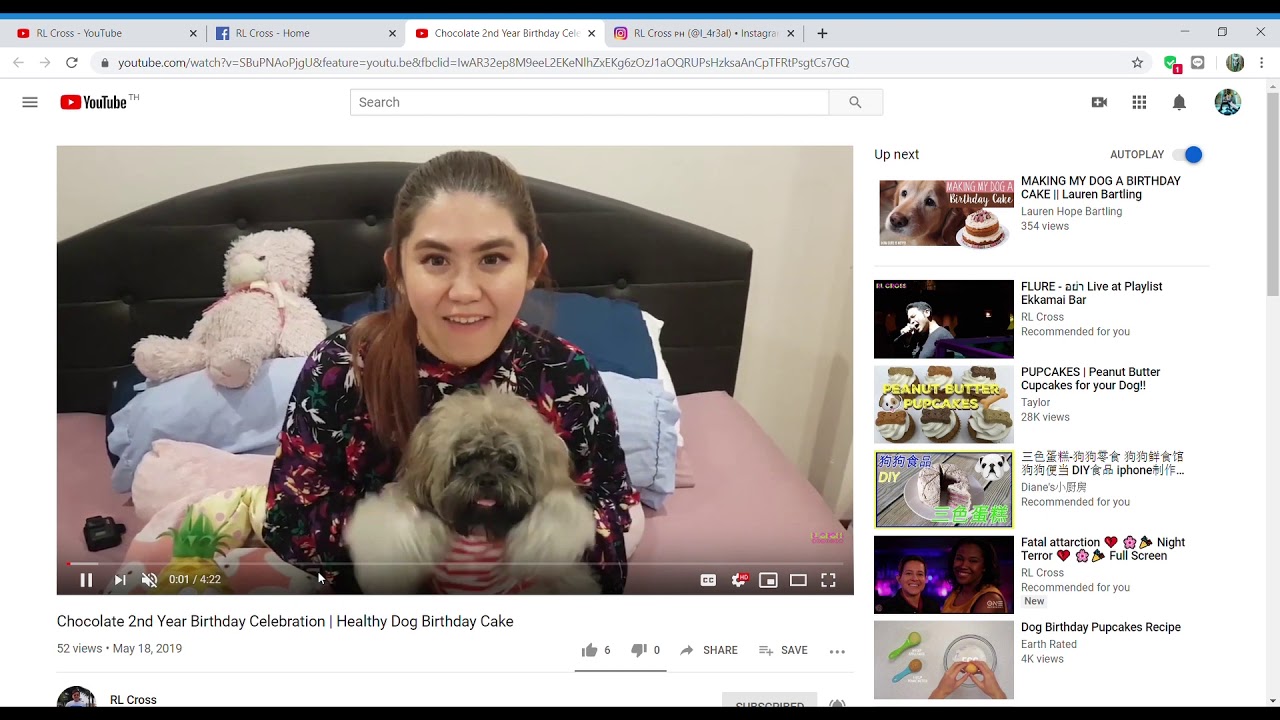The height and width of the screenshot is (720, 1280).
Task: Click the Lauren Hope Bartling channel name
Action: pos(1071,211)
